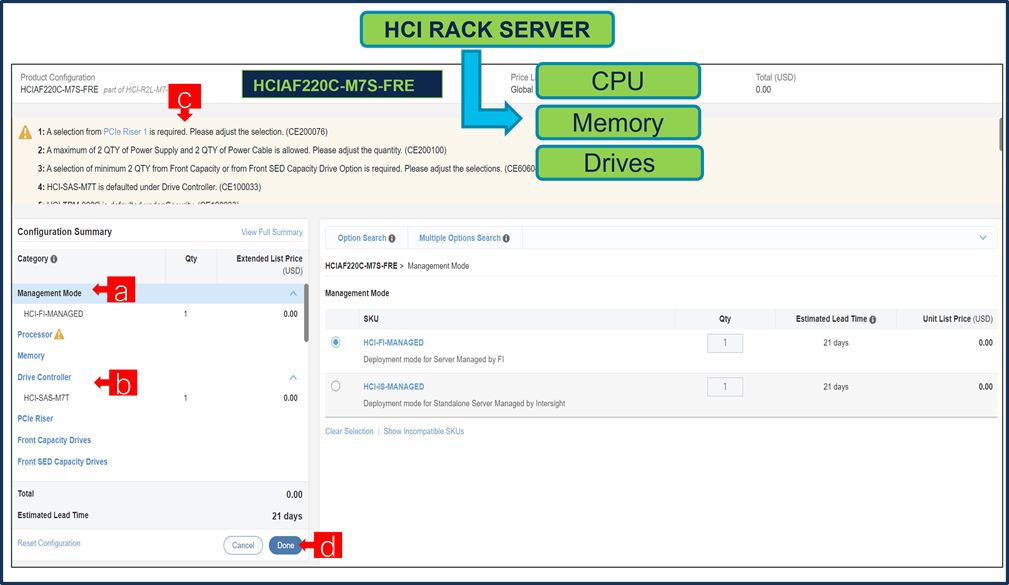This screenshot has height=585, width=1009.
Task: Click the Done button
Action: pyautogui.click(x=285, y=545)
